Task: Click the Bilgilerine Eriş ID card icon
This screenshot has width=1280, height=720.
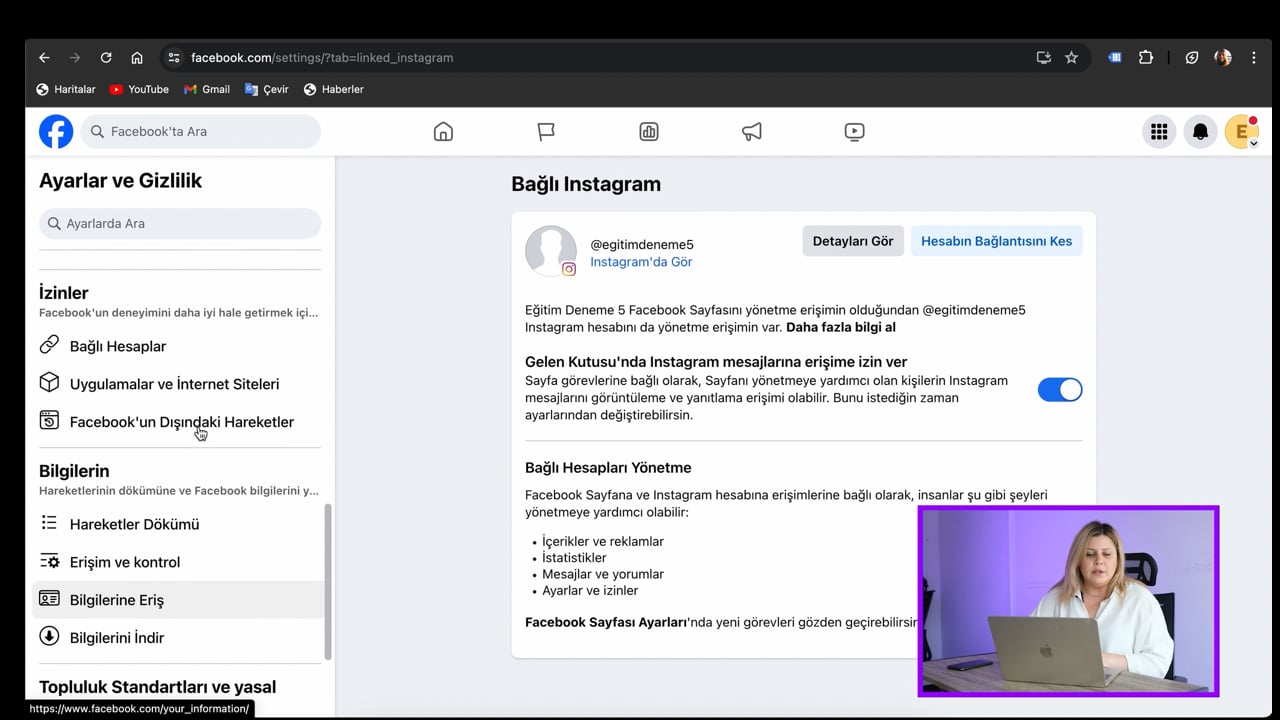Action: click(x=49, y=599)
